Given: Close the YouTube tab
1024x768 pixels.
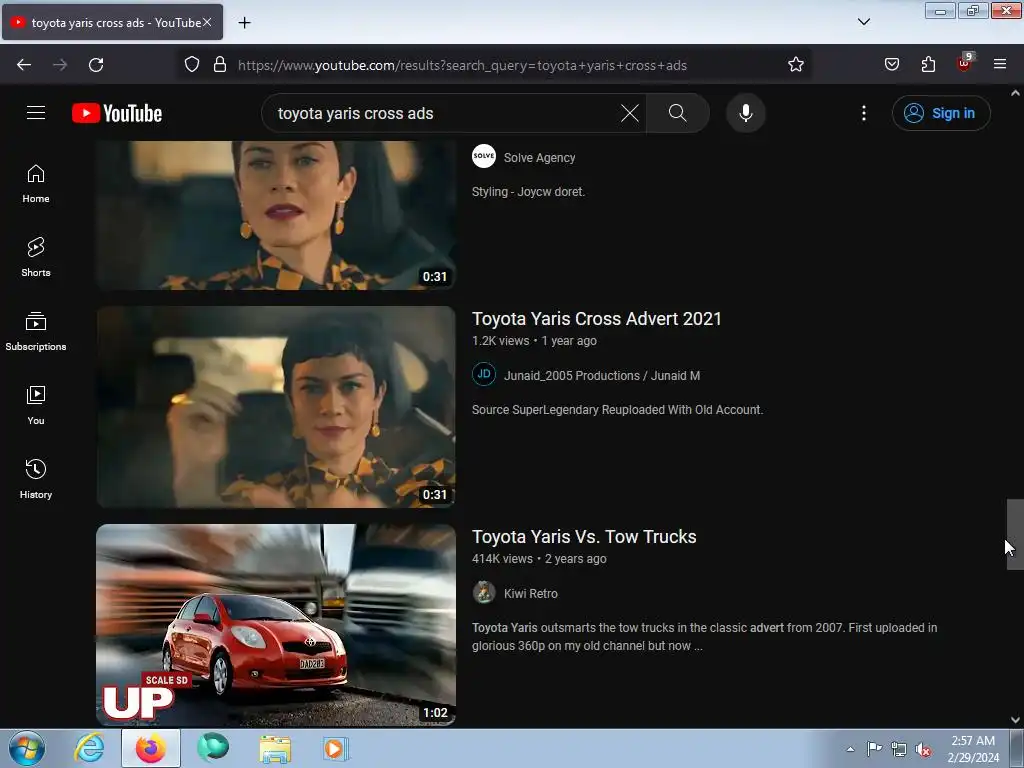Looking at the screenshot, I should point(207,22).
